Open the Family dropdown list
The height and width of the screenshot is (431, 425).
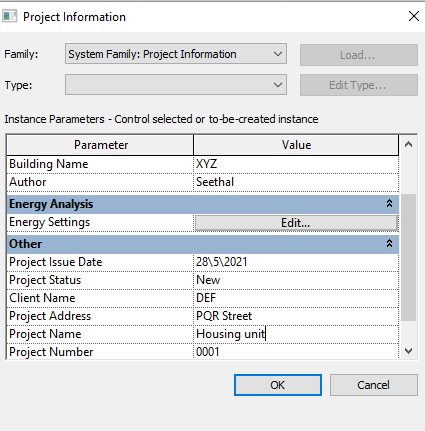(x=176, y=54)
